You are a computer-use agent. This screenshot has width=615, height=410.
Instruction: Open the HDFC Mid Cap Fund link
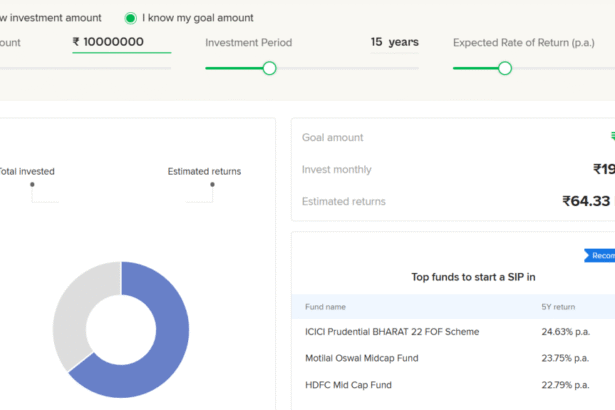348,385
